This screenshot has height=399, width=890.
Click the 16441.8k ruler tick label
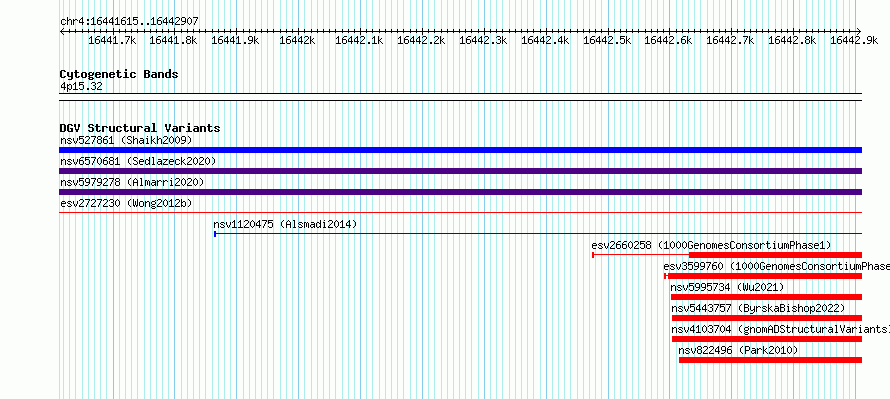tap(173, 40)
